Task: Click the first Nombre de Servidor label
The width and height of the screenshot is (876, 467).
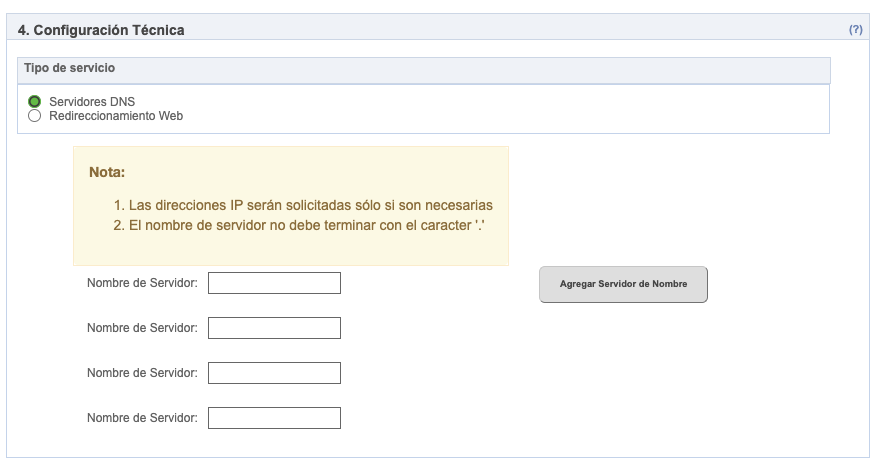Action: click(142, 283)
